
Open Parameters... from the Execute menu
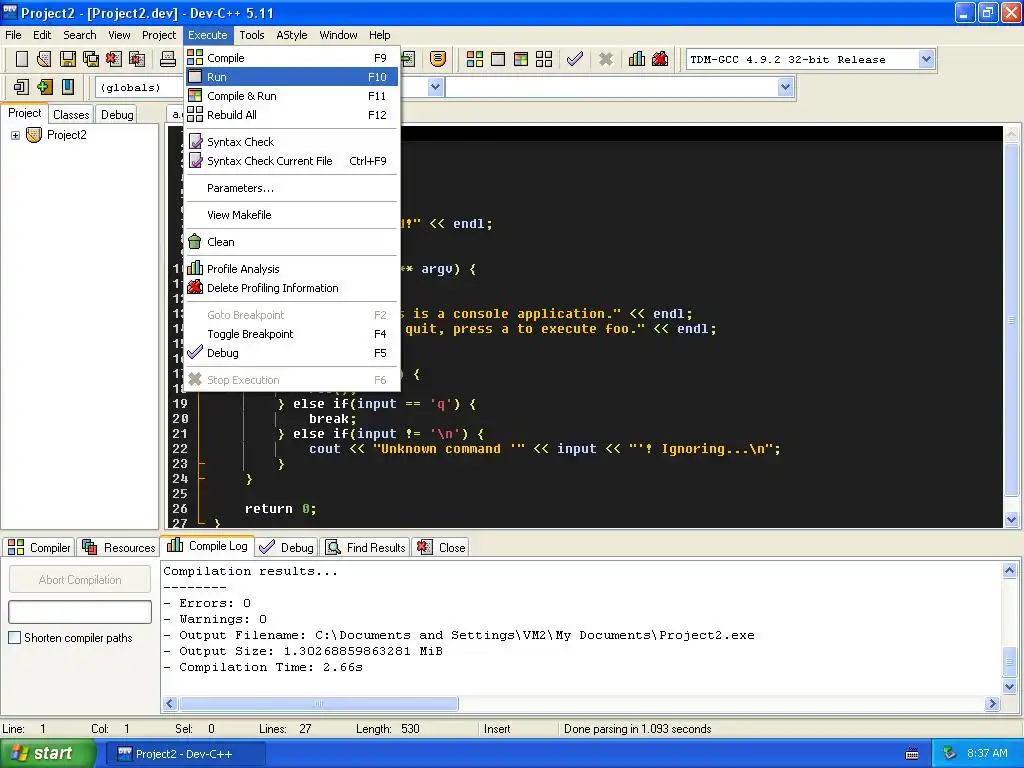[x=292, y=188]
